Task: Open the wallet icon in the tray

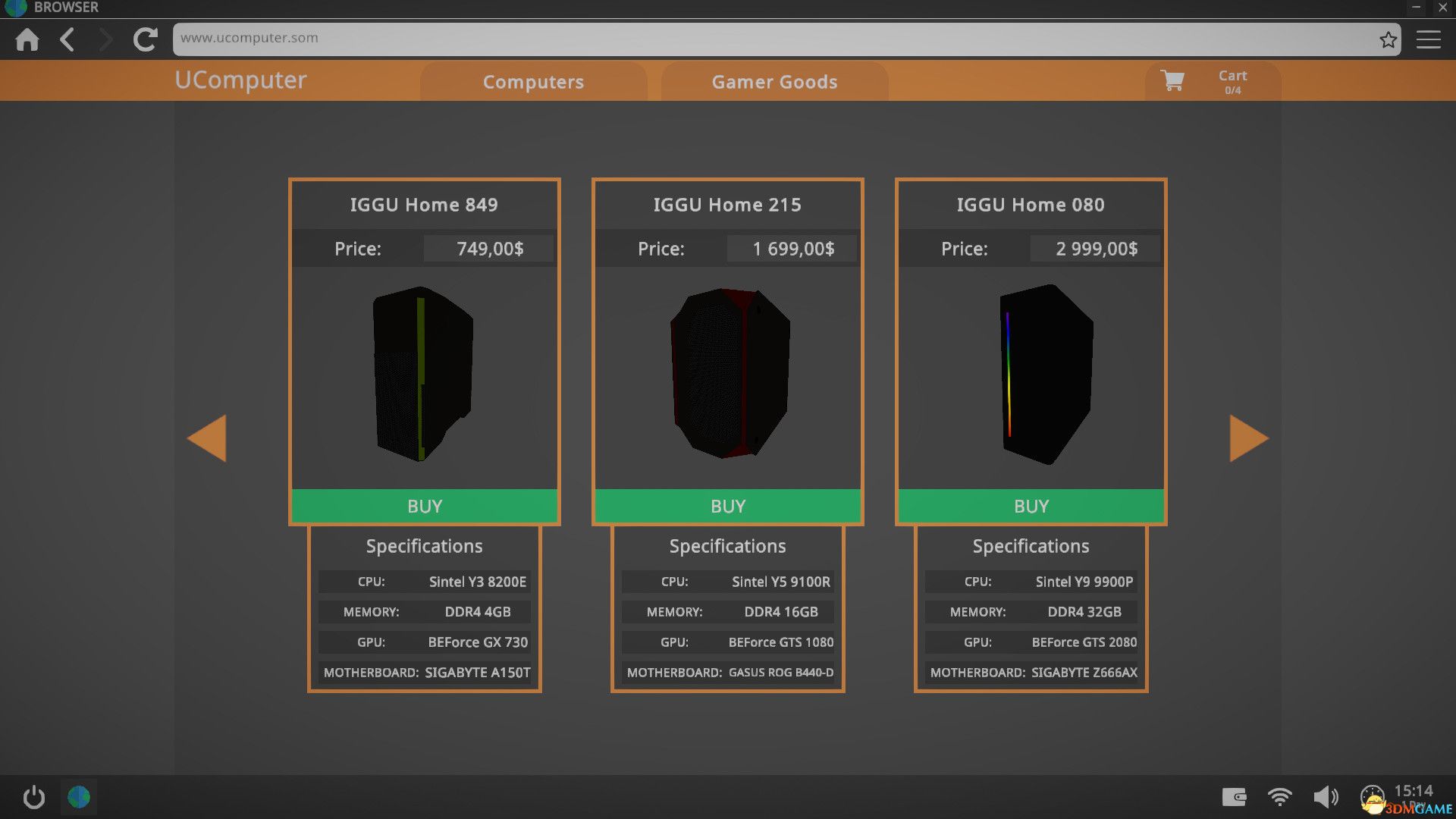Action: tap(1234, 797)
